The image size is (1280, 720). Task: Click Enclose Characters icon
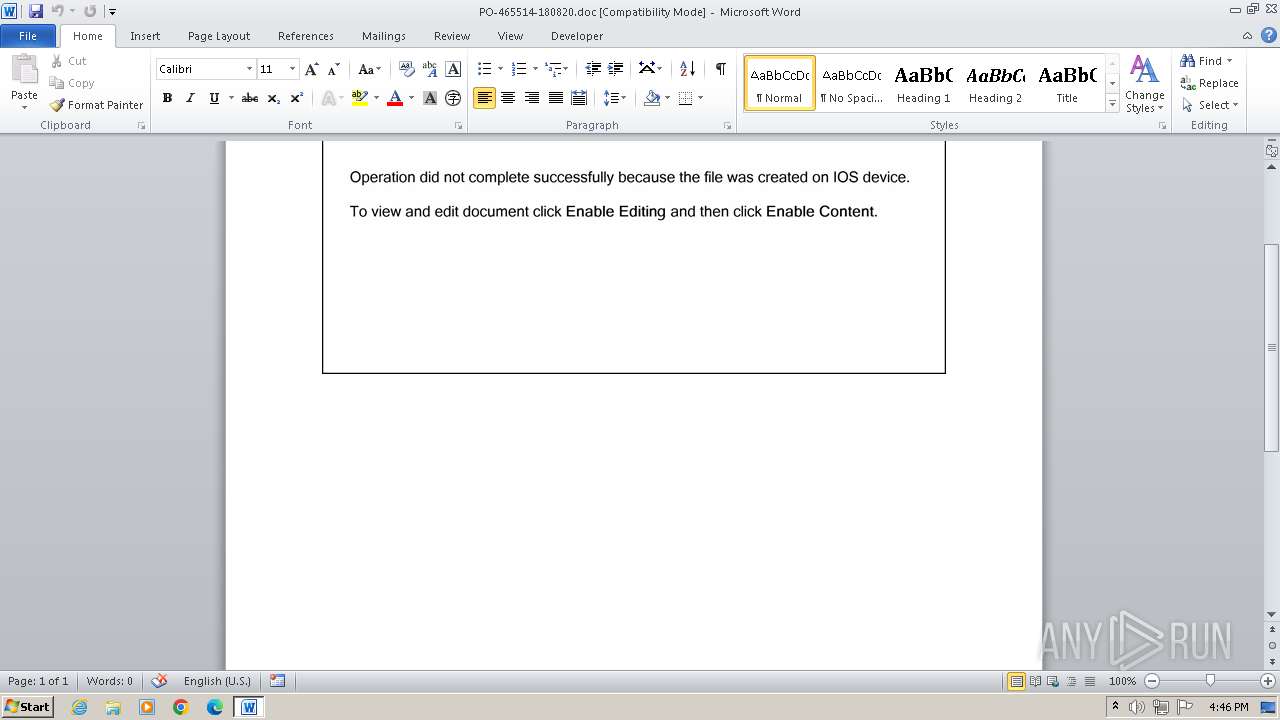coord(453,98)
